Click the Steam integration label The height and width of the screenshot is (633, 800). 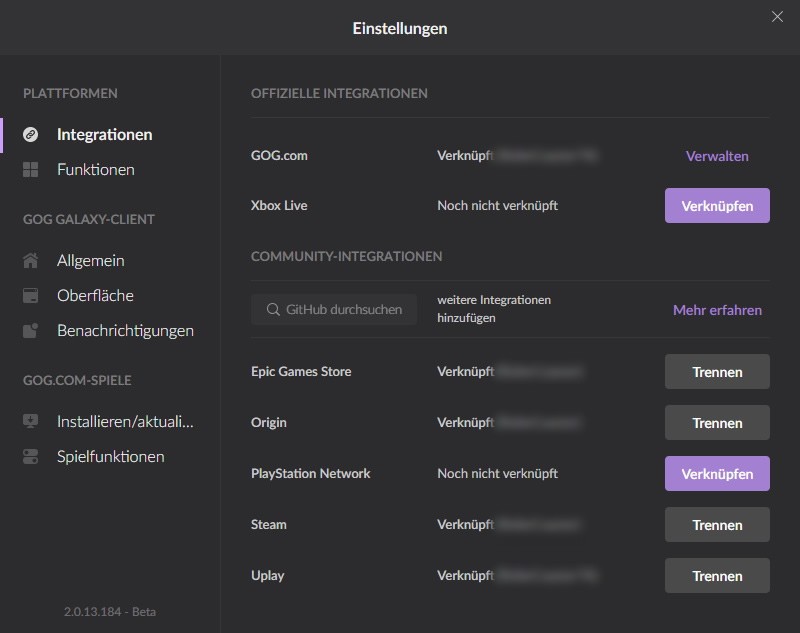pos(268,524)
